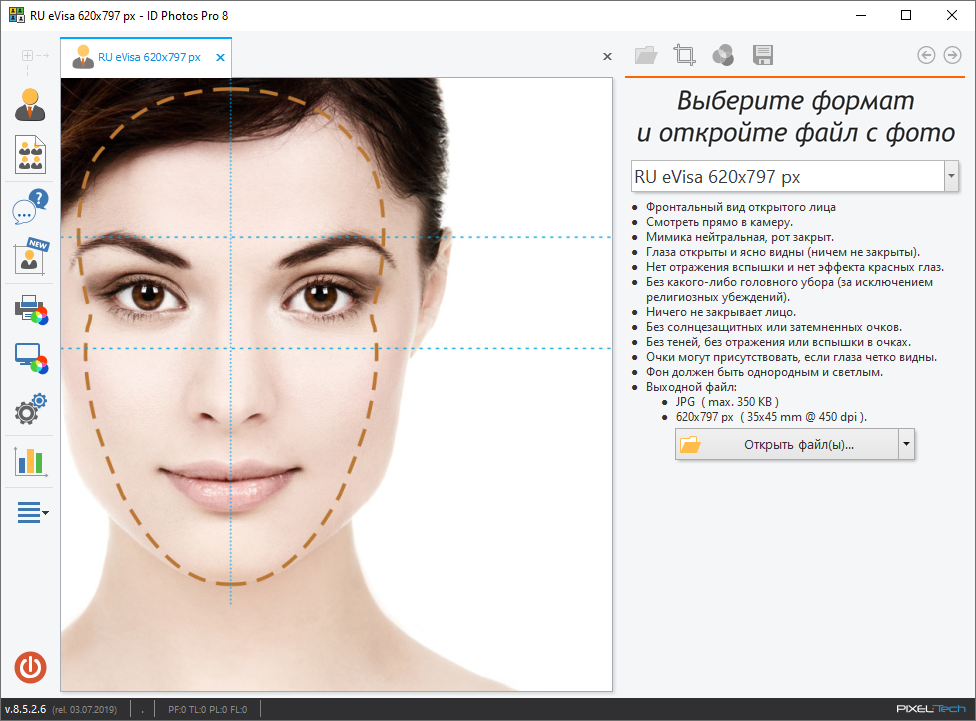The image size is (976, 721).
Task: Click the 'Выберите формат' heading
Action: click(x=795, y=100)
